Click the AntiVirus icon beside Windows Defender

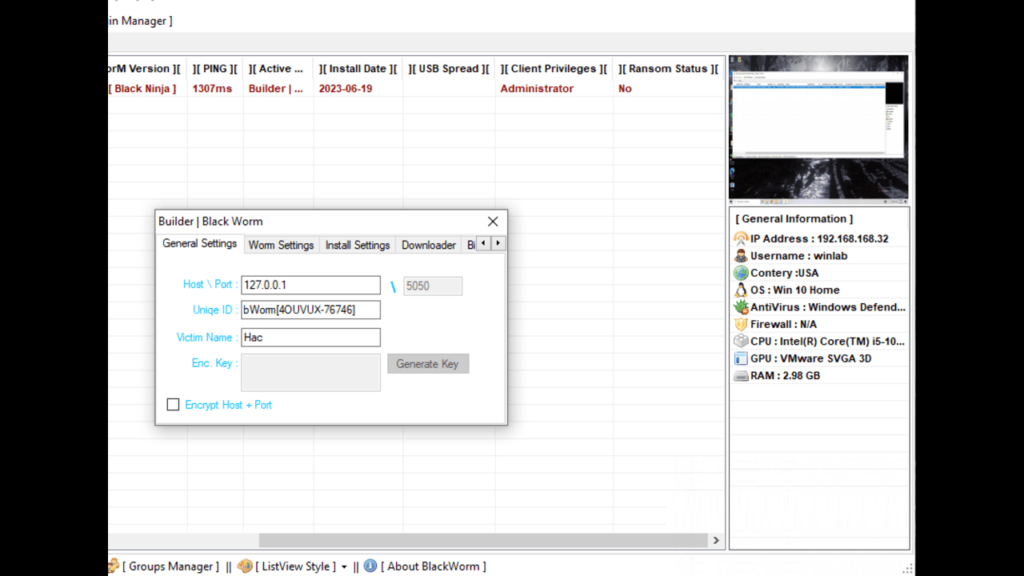click(x=741, y=306)
